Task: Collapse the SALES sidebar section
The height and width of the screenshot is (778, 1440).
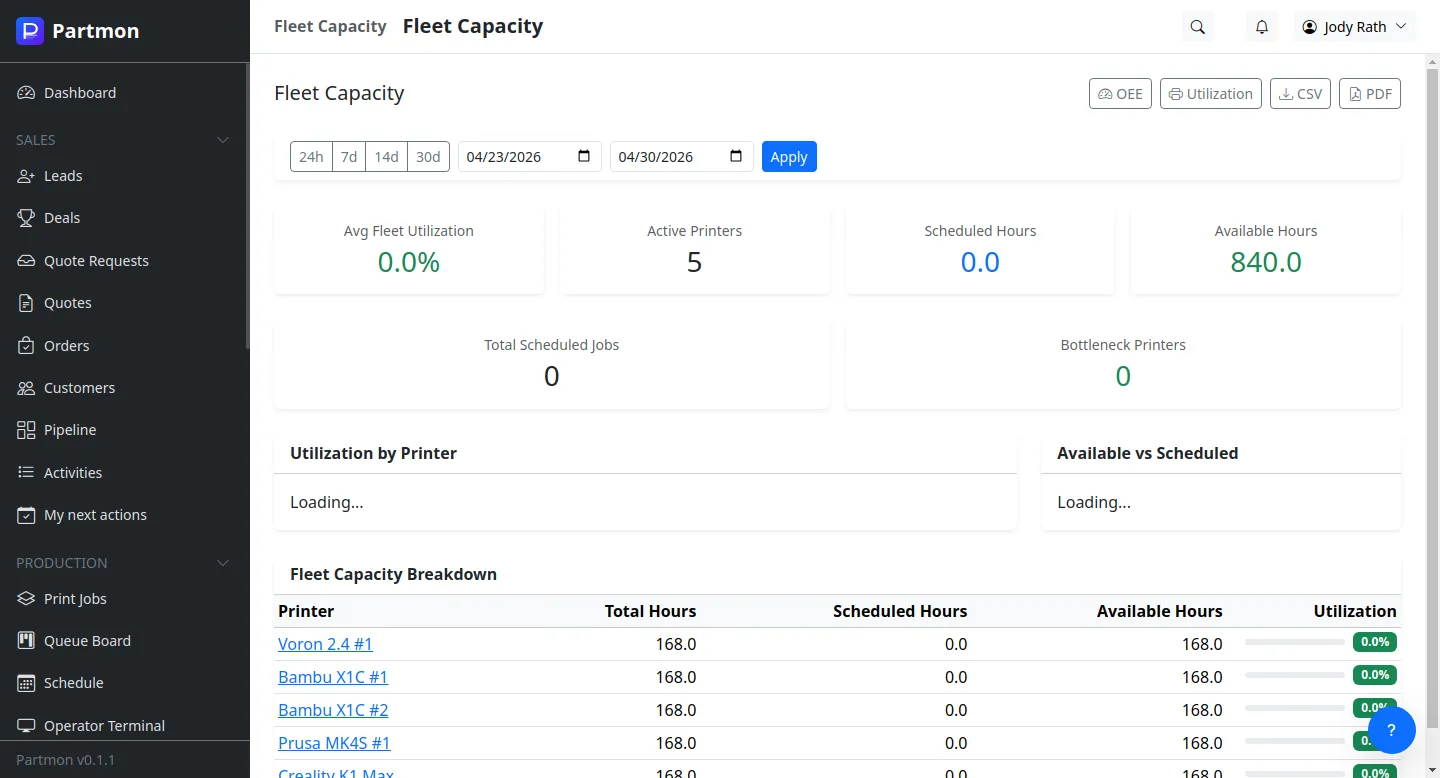Action: 223,140
